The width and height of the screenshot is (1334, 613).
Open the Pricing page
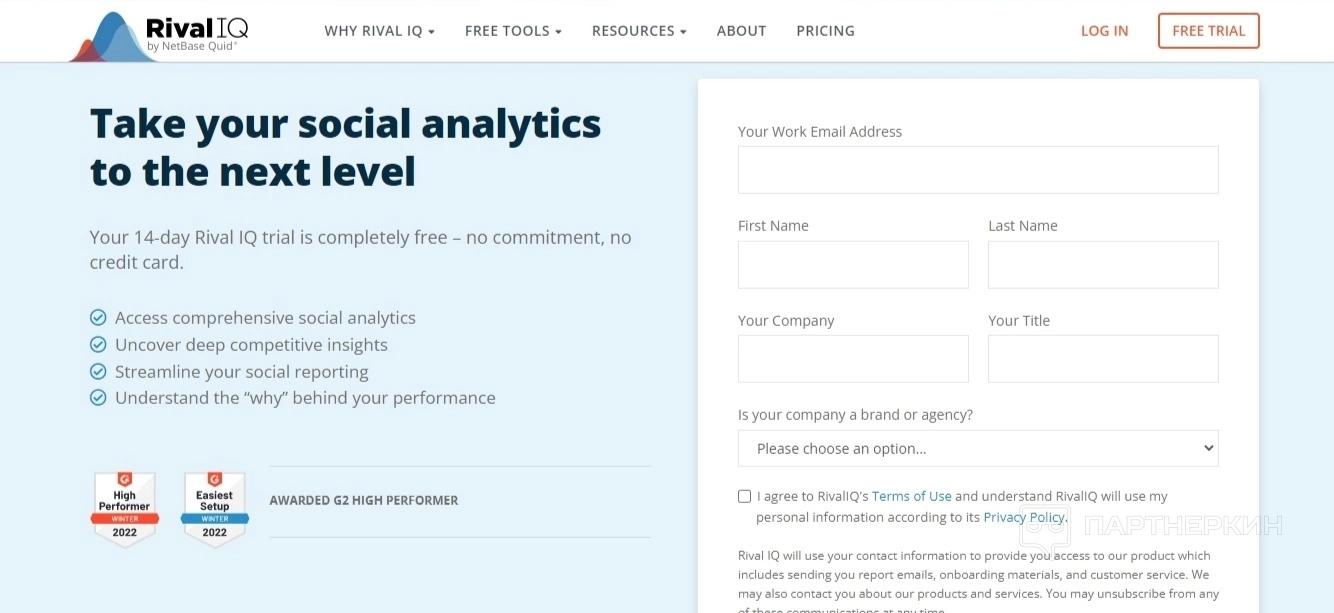click(825, 31)
